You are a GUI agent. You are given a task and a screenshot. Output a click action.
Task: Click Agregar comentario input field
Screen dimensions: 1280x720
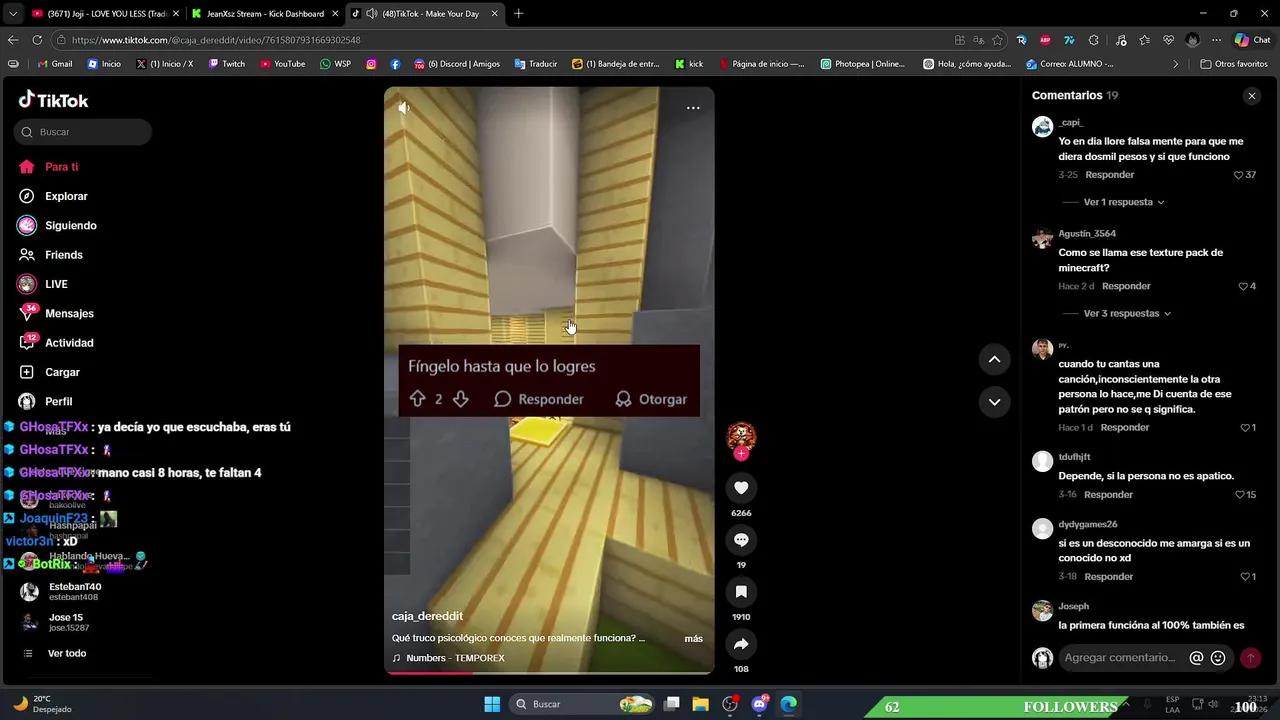coord(1121,658)
